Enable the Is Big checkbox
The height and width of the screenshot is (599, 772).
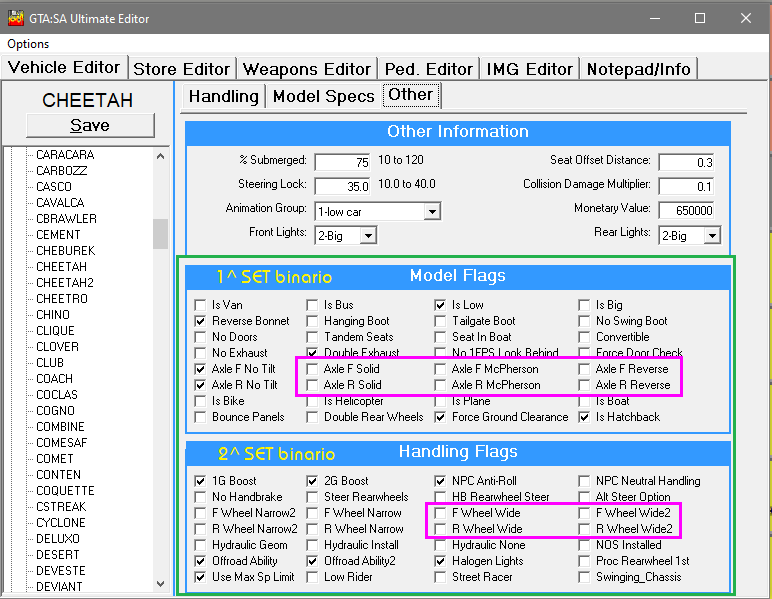pyautogui.click(x=584, y=305)
